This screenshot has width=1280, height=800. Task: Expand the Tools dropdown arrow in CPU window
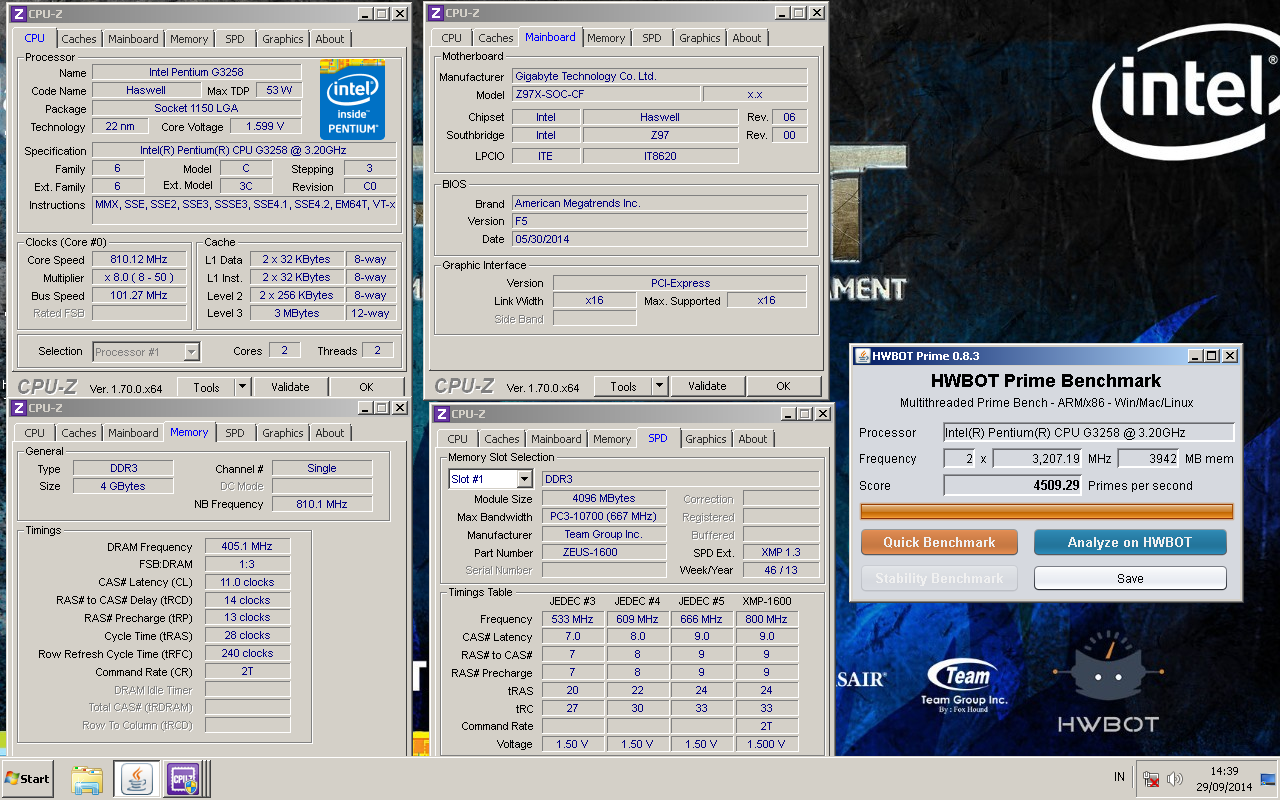click(241, 387)
